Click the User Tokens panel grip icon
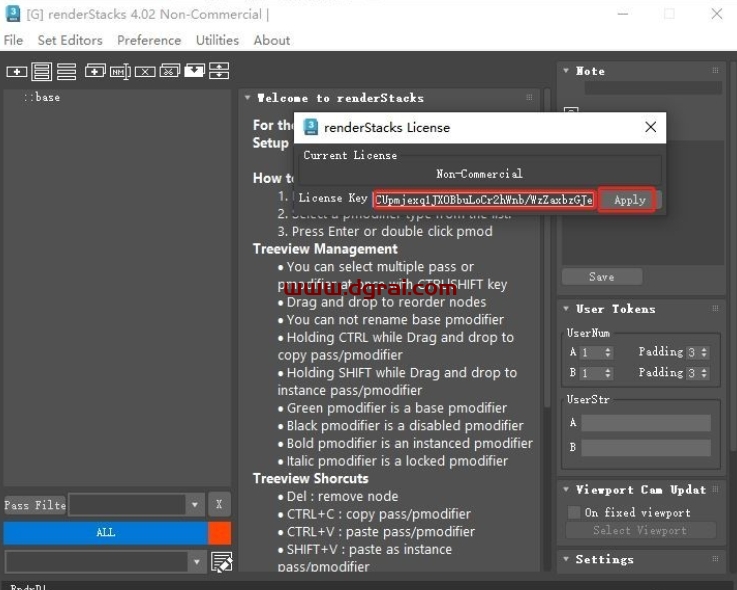The image size is (737, 590). pyautogui.click(x=715, y=308)
